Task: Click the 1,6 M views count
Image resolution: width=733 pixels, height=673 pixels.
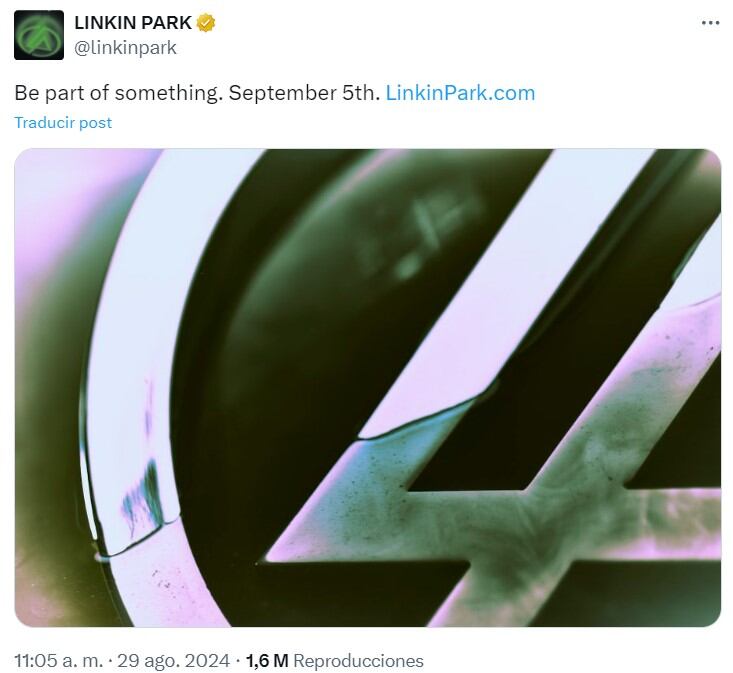Action: [x=267, y=660]
